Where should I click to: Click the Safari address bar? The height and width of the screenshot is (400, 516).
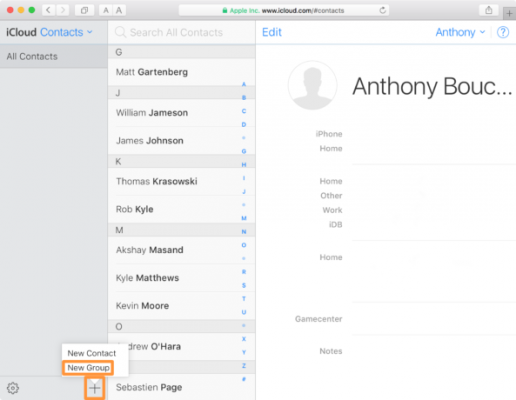click(x=284, y=10)
